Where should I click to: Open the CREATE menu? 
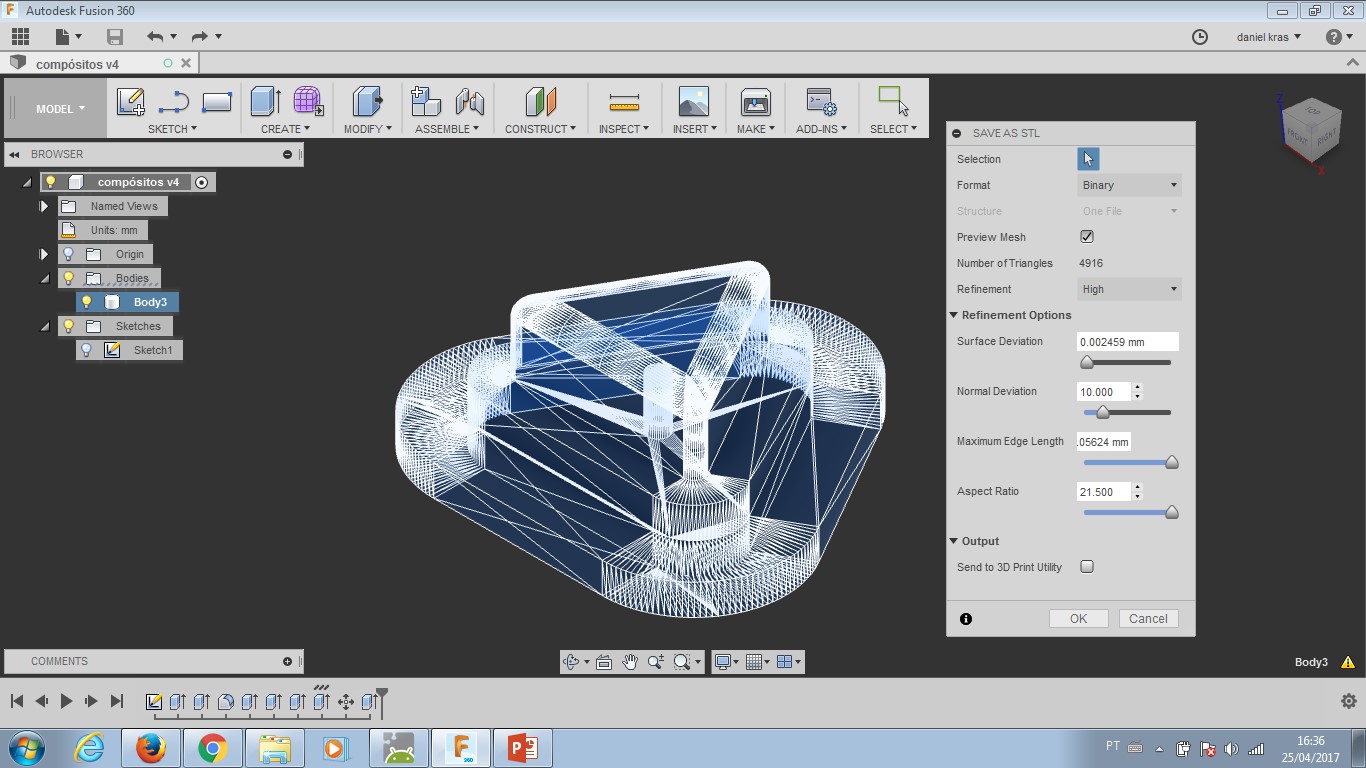click(285, 129)
